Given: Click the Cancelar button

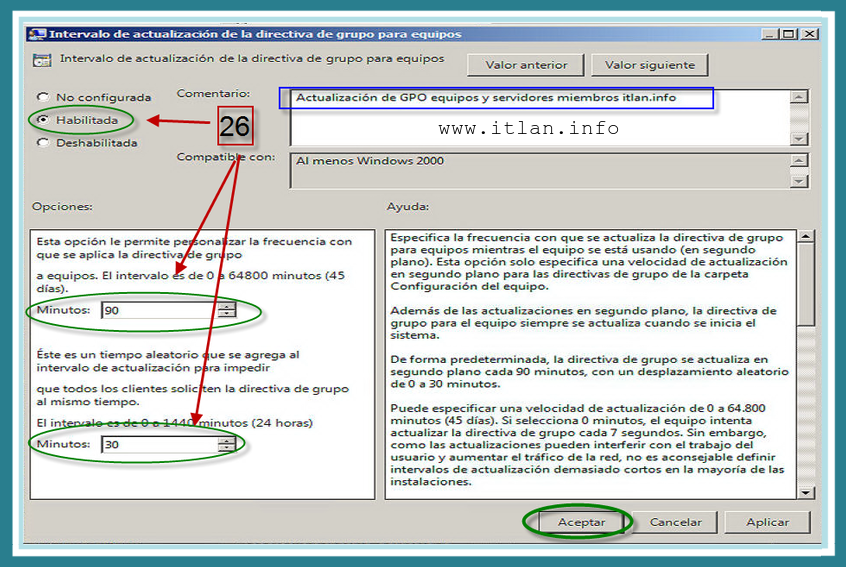Looking at the screenshot, I should coord(675,522).
